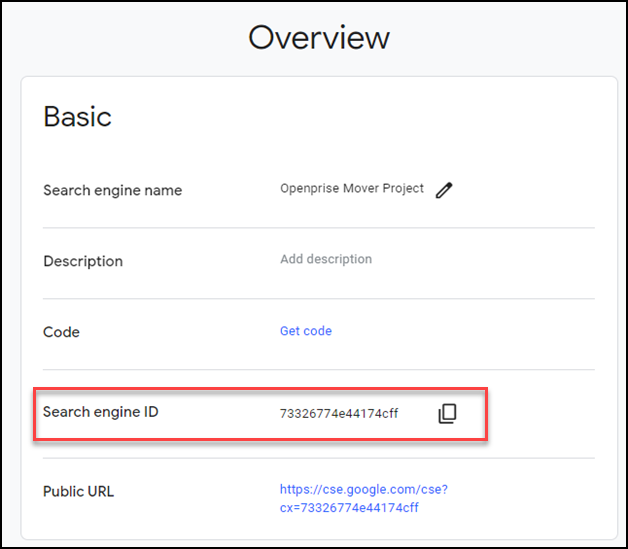The image size is (628, 549).
Task: Click the Search engine name label
Action: [x=112, y=190]
